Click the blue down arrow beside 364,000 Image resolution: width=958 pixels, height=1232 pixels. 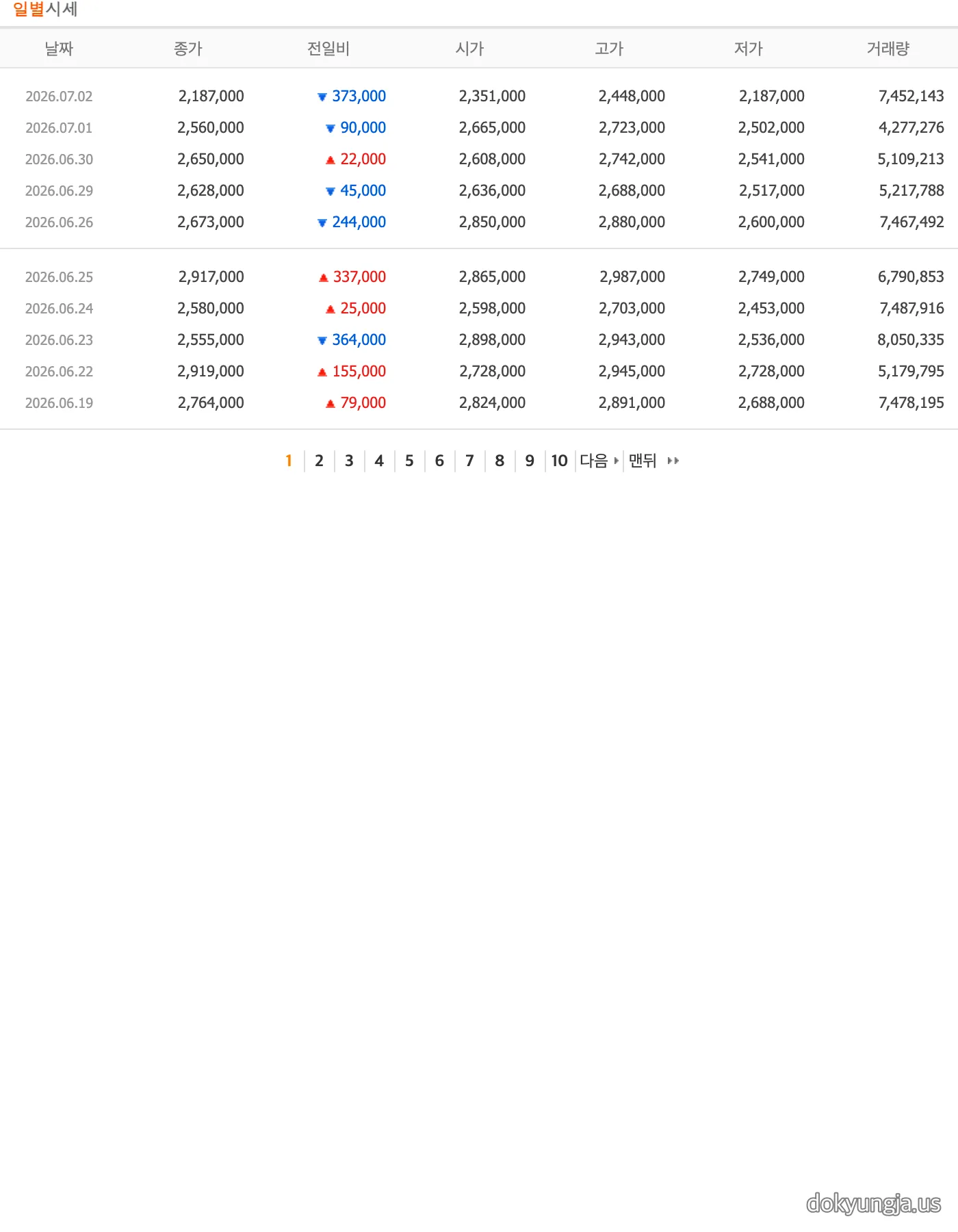(322, 341)
